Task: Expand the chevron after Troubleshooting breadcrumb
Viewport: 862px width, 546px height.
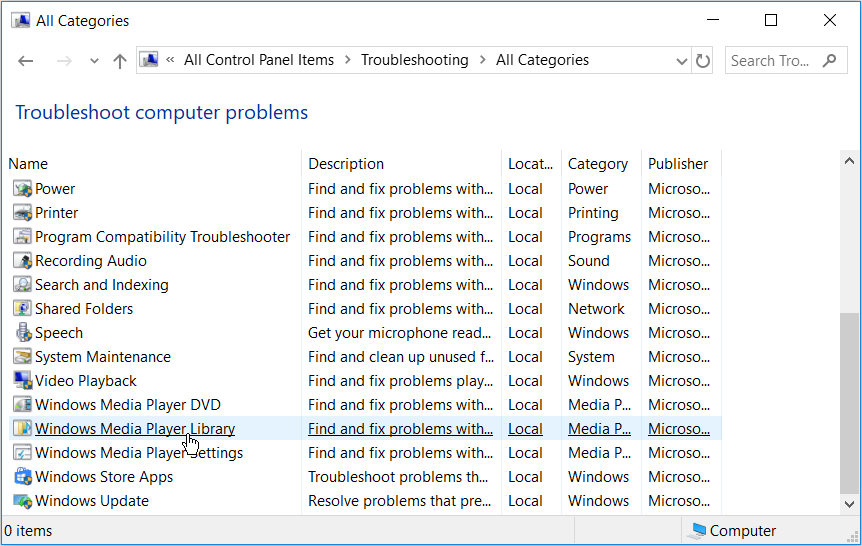Action: (482, 60)
